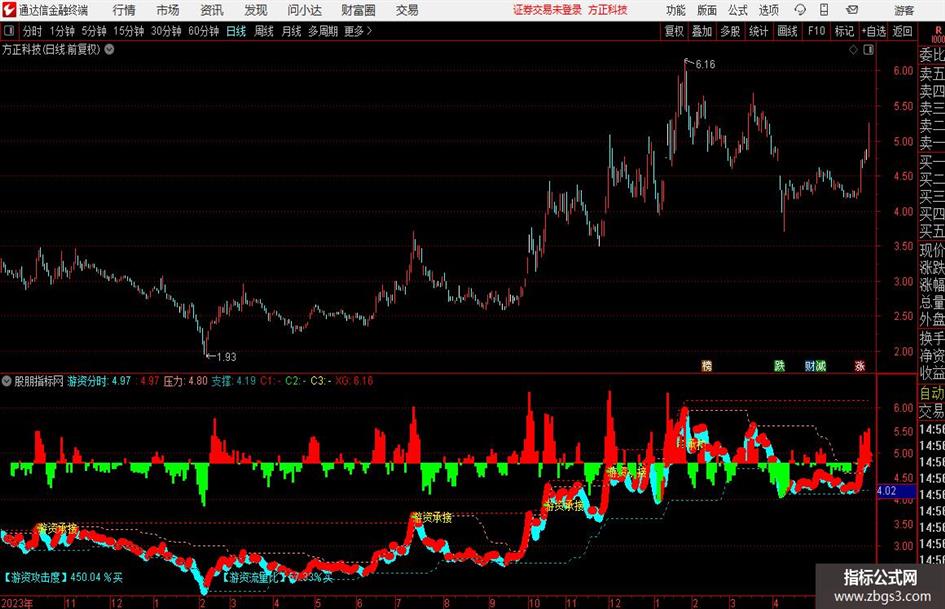This screenshot has height=609, width=945.
Task: Click the XG: 6.16 indicator value
Action: point(354,381)
